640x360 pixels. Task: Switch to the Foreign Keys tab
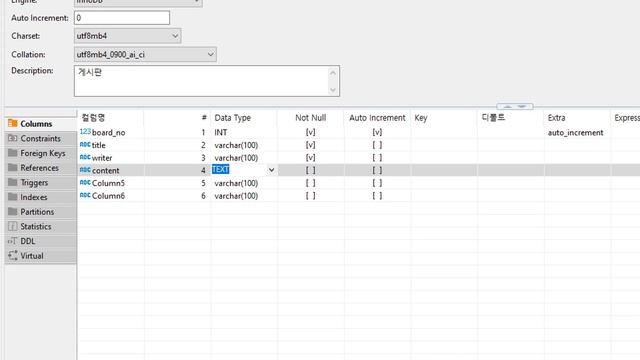40,153
